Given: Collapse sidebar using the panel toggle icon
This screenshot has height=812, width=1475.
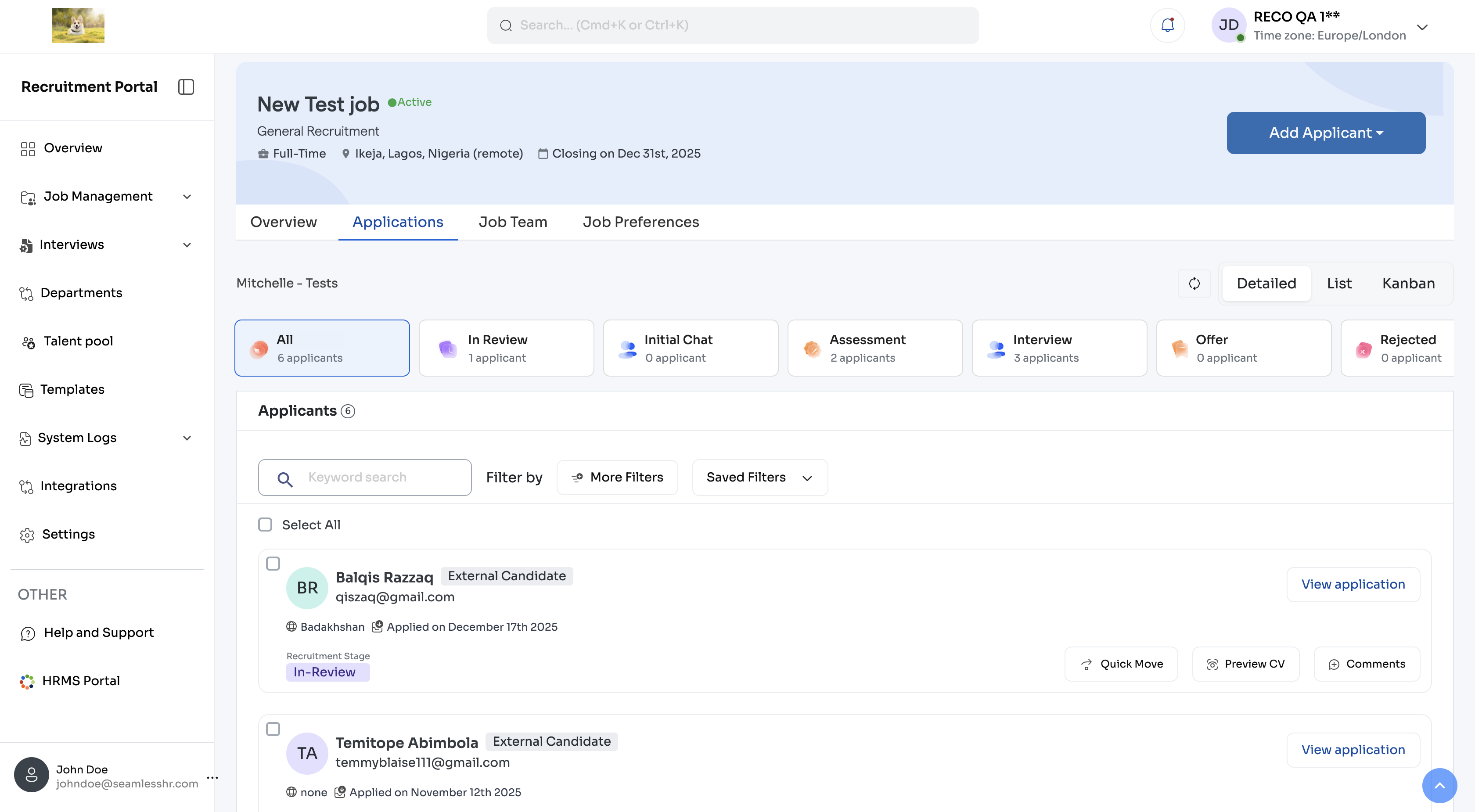Looking at the screenshot, I should click(x=186, y=86).
